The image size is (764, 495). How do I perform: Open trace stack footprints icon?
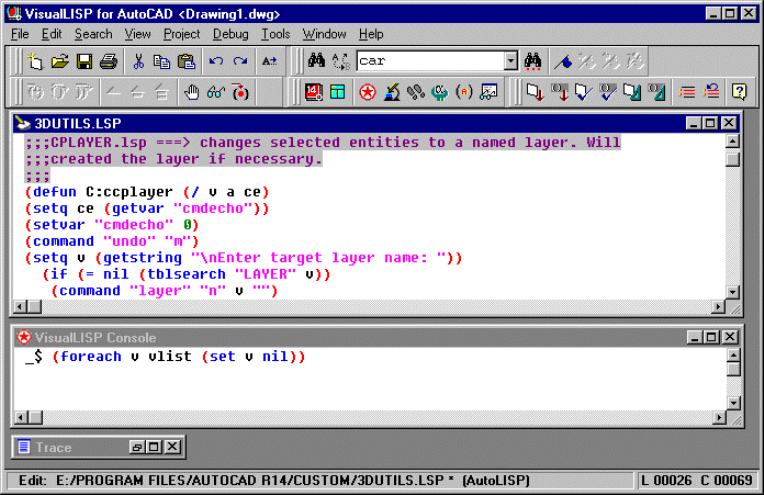(416, 92)
